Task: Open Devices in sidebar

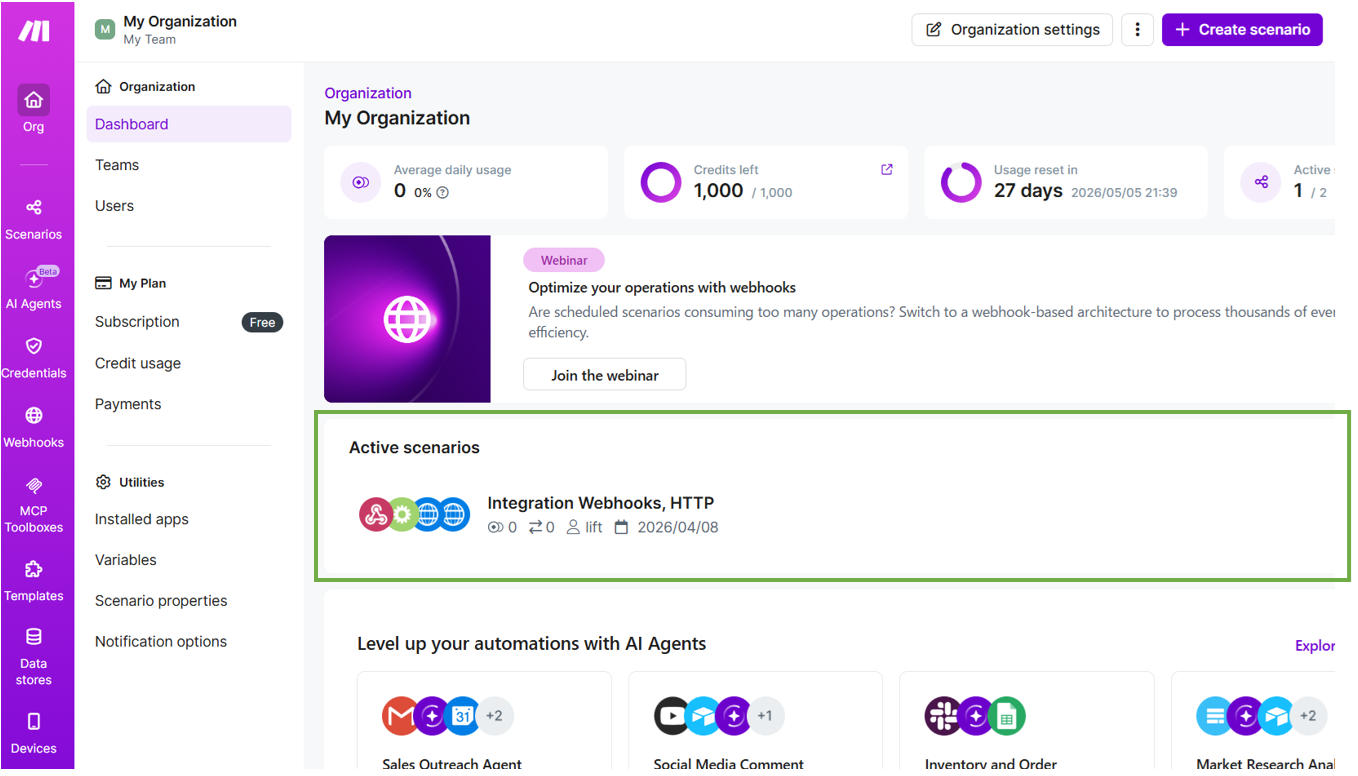Action: [x=34, y=732]
